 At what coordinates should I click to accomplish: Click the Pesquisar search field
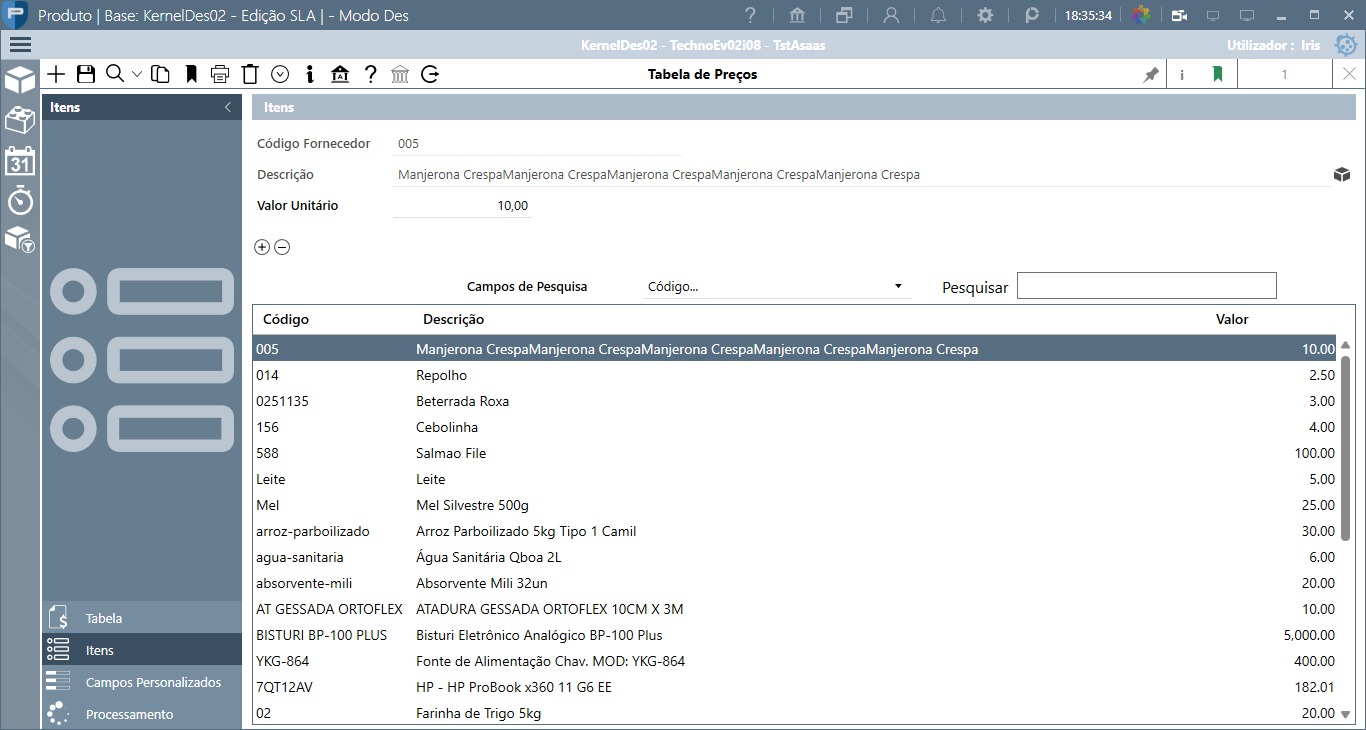coord(1147,286)
